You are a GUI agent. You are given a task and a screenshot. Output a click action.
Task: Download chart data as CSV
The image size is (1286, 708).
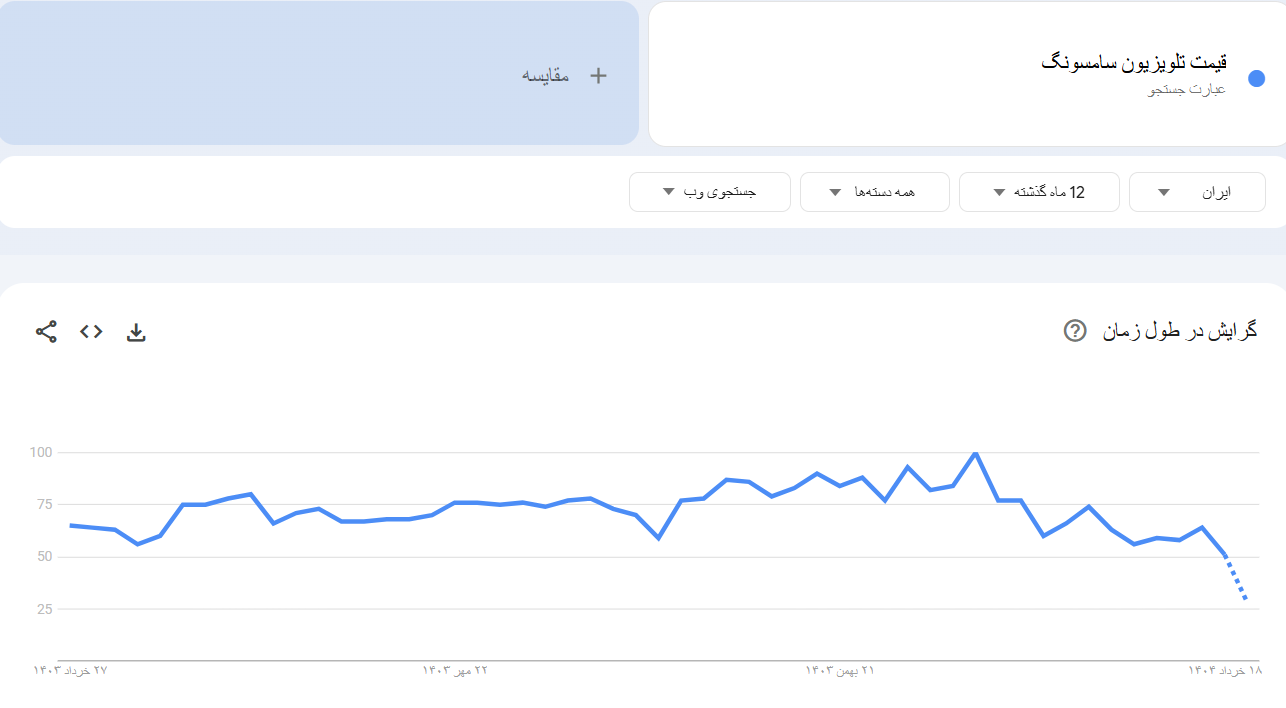[x=136, y=332]
